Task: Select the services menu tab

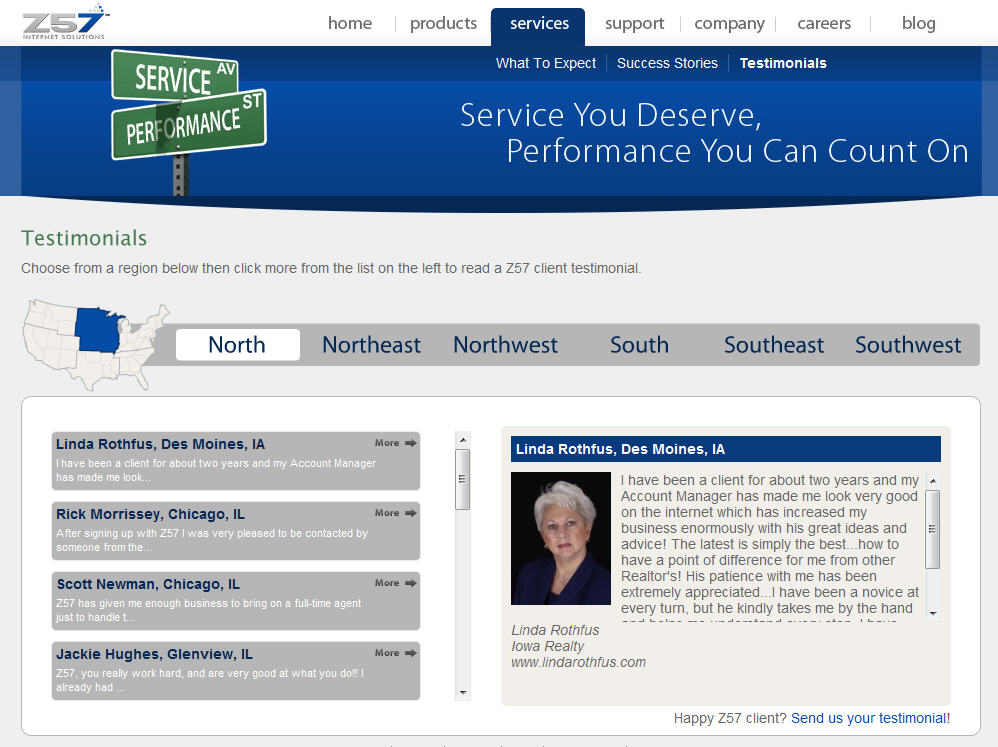Action: point(538,25)
